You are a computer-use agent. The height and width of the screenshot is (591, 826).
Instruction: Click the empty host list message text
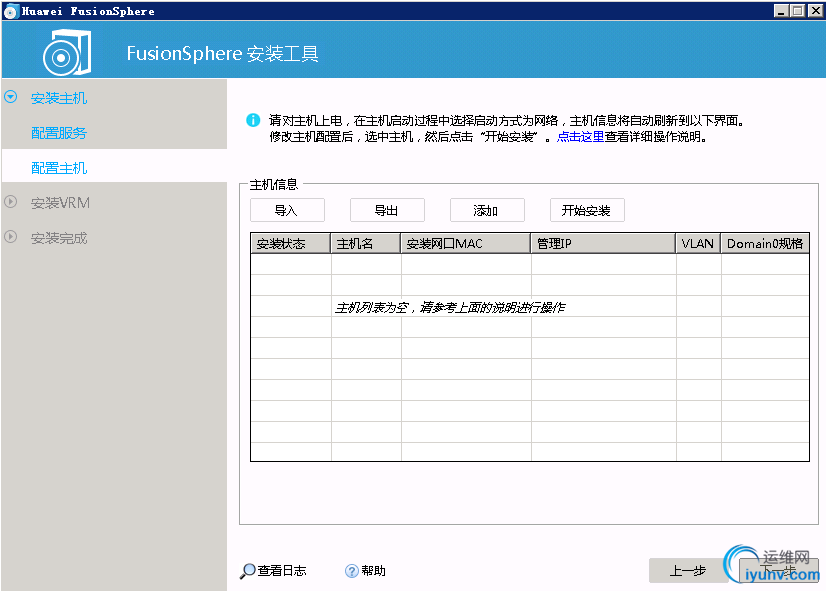pyautogui.click(x=450, y=307)
